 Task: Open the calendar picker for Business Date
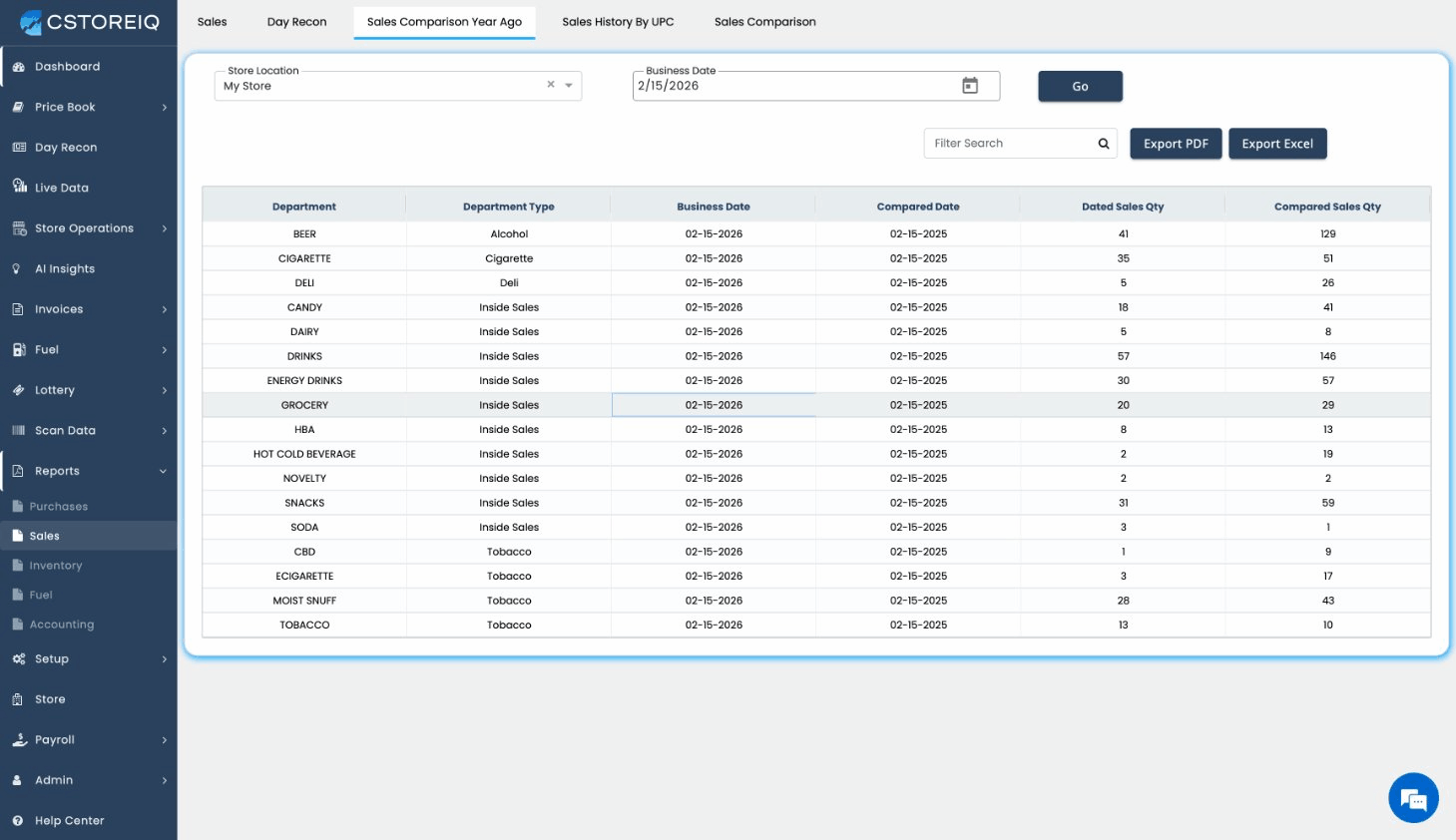[969, 86]
